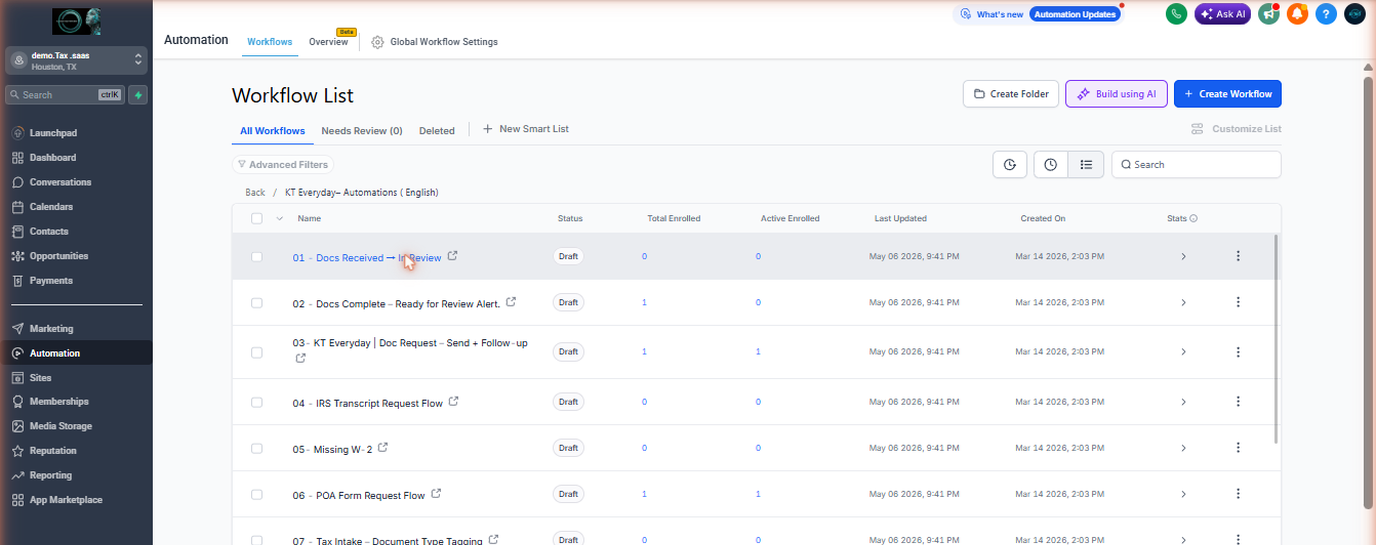This screenshot has height=545, width=1376.
Task: Click the Advanced Filters button
Action: point(282,165)
